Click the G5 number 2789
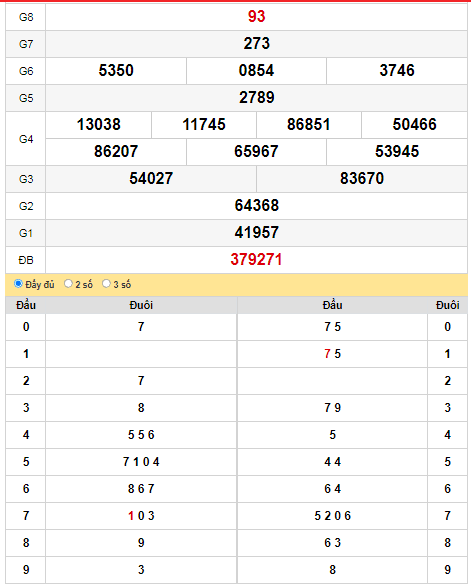The image size is (471, 587). pyautogui.click(x=256, y=98)
